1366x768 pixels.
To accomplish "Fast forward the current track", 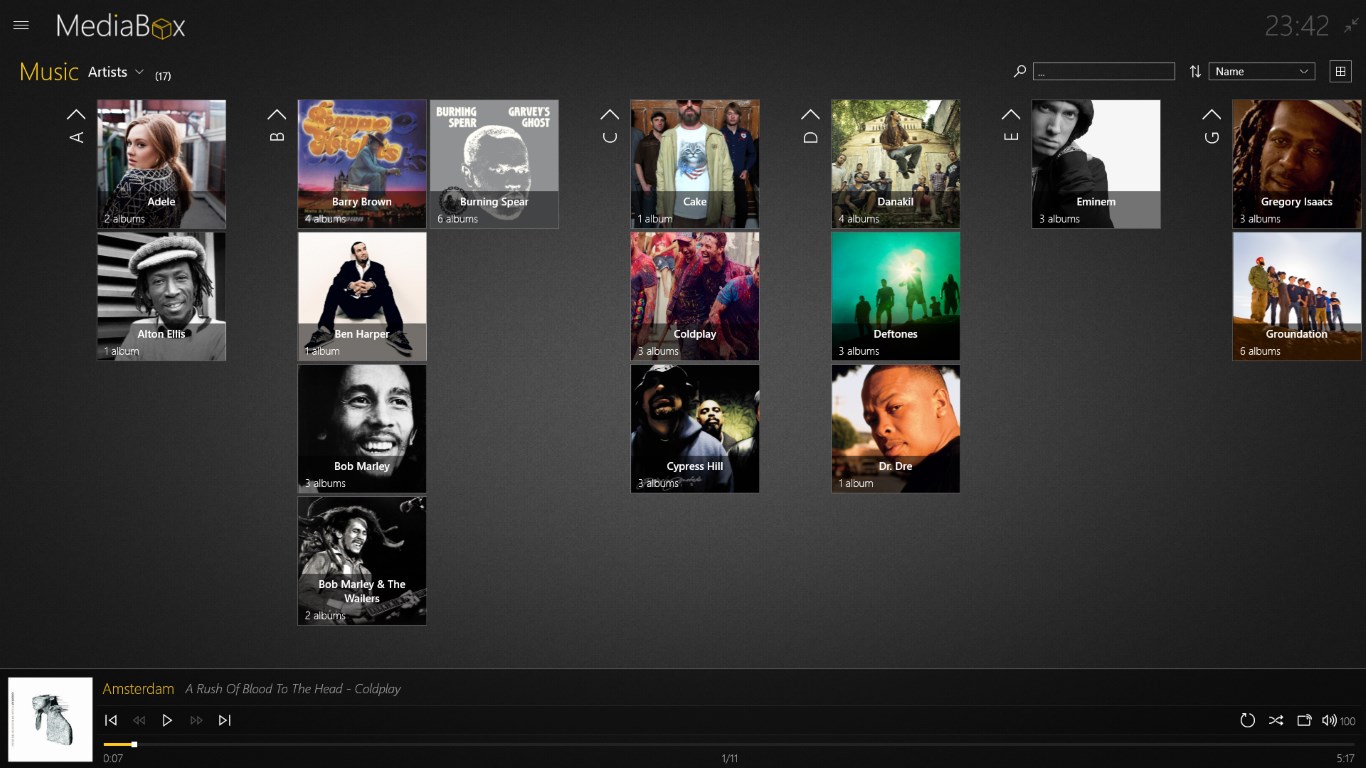I will (196, 720).
